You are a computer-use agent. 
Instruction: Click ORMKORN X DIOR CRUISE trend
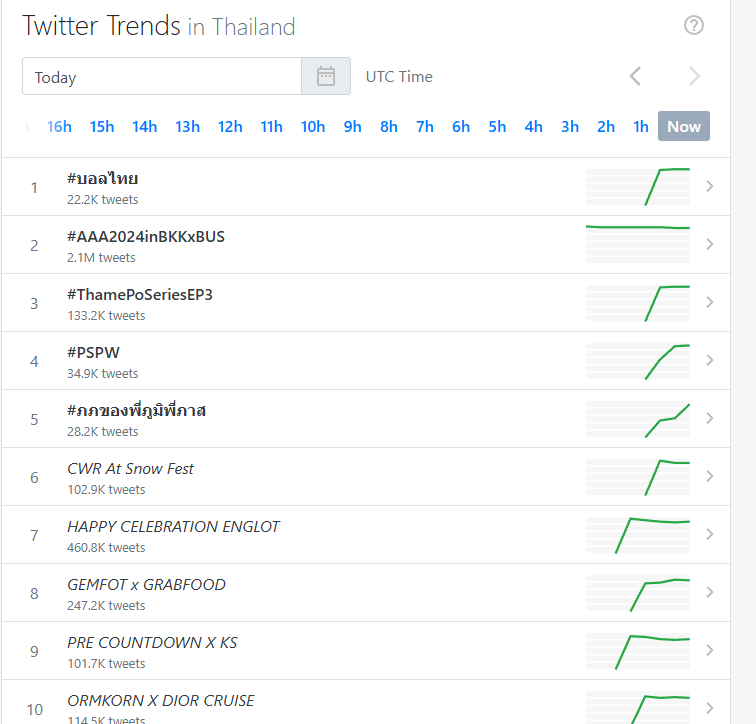click(x=161, y=701)
